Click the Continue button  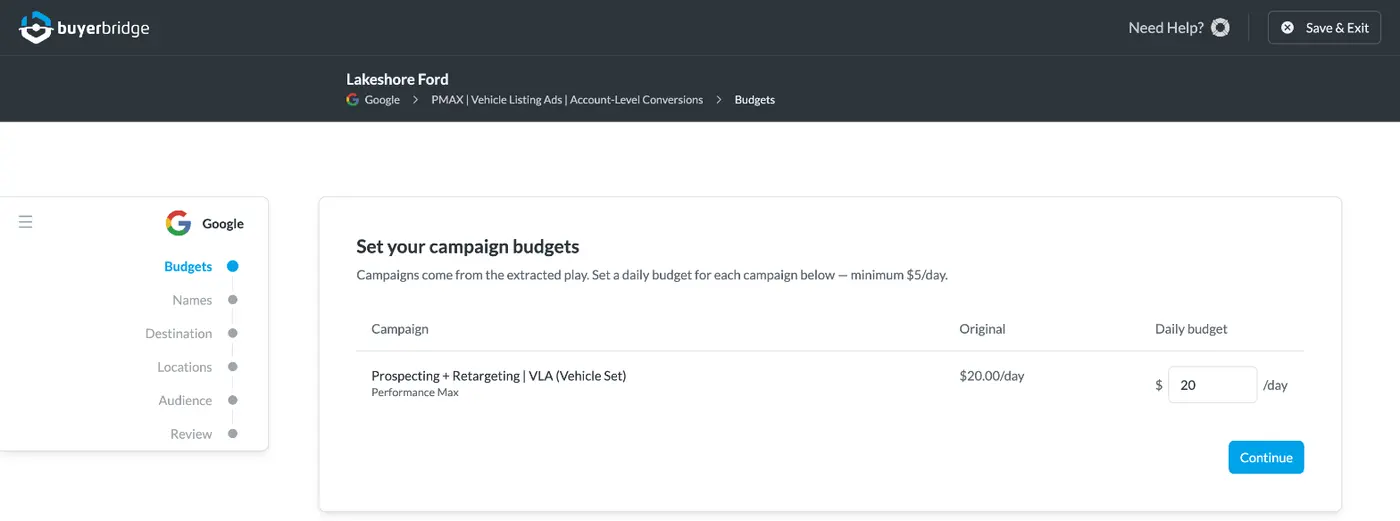point(1266,457)
